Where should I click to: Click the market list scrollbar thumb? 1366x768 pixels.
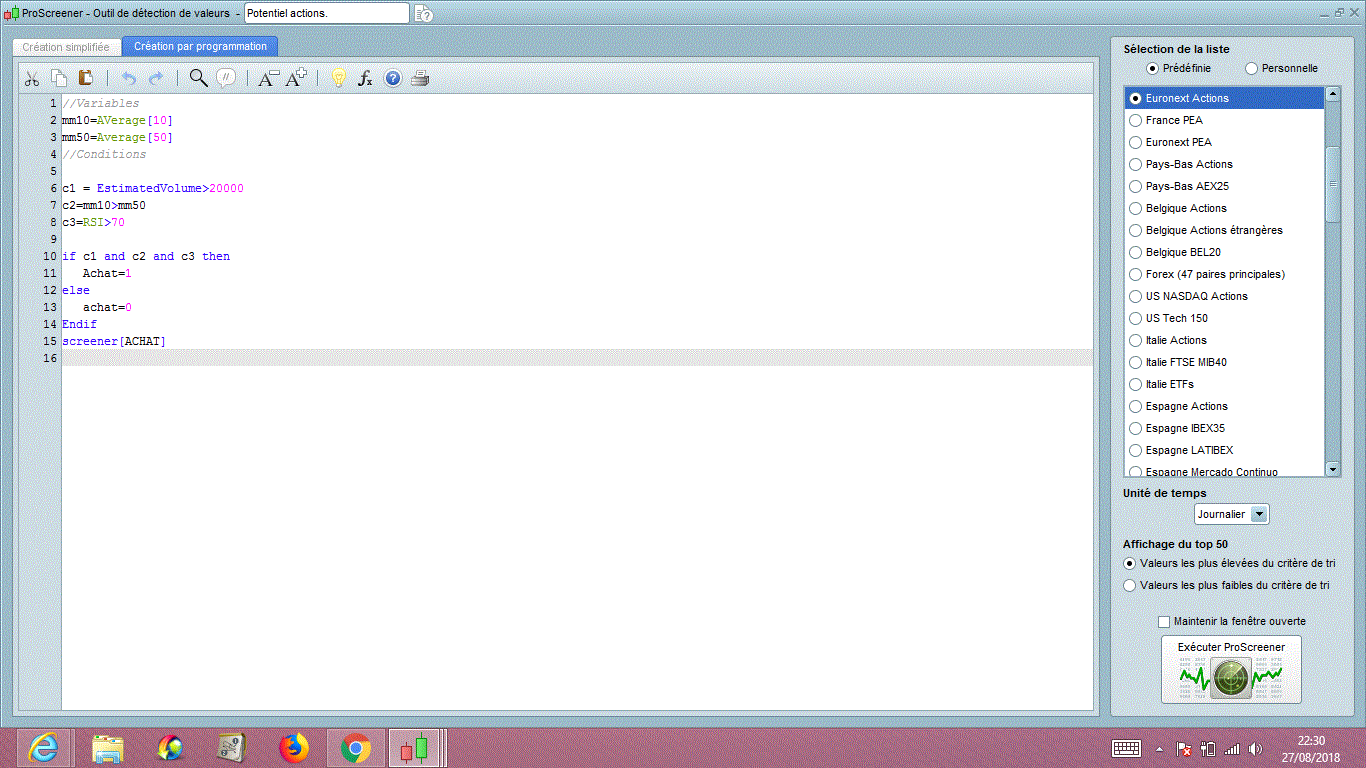pos(1332,184)
